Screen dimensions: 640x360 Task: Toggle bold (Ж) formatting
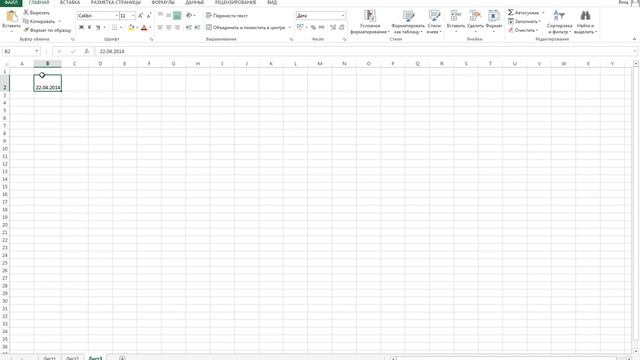pyautogui.click(x=81, y=27)
